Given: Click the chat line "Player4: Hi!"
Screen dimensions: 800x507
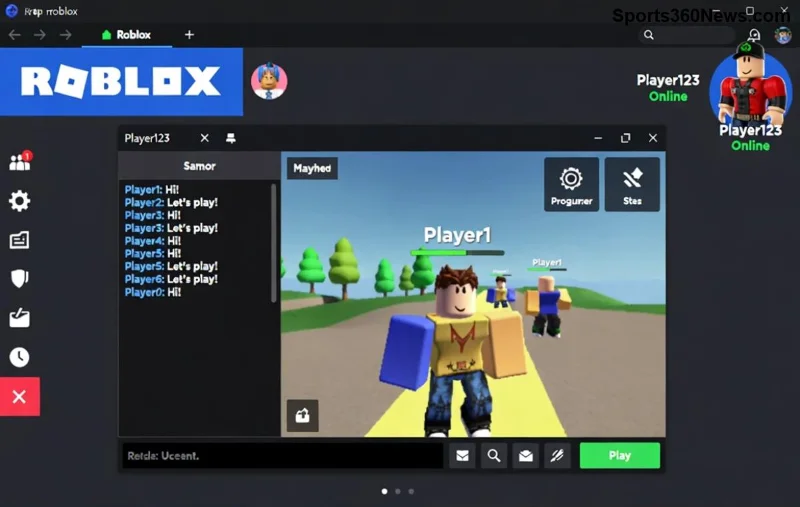Looking at the screenshot, I should (x=153, y=241).
